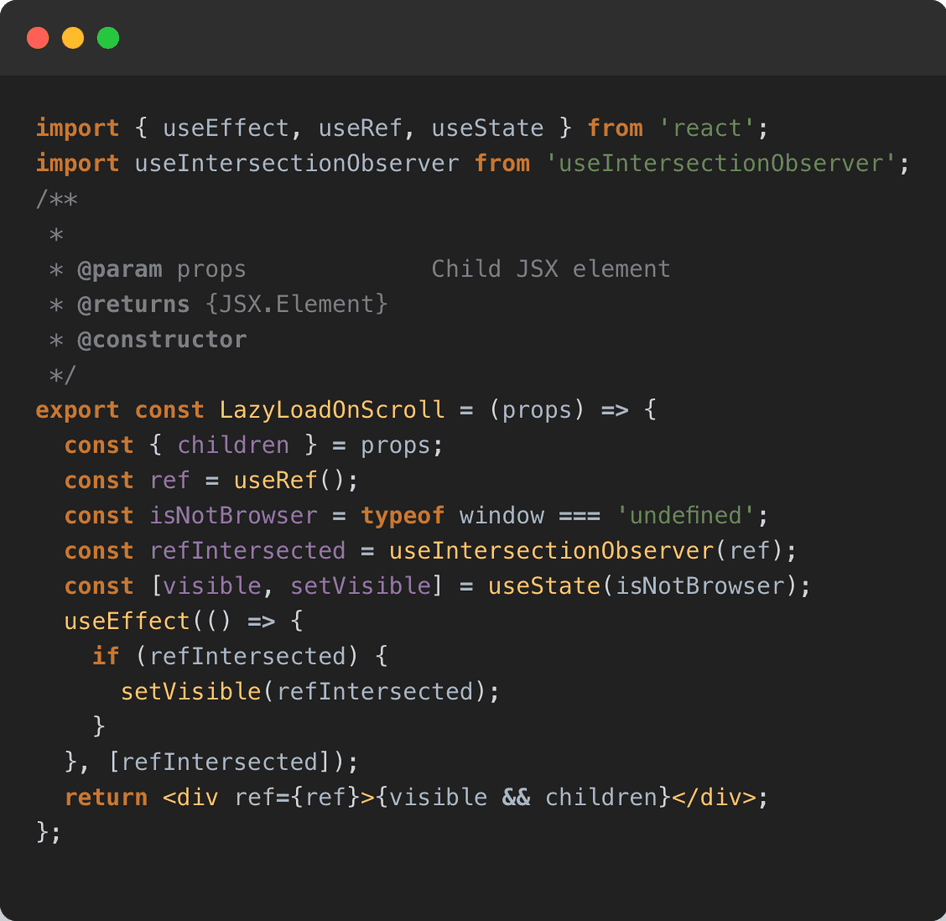Image resolution: width=946 pixels, height=921 pixels.
Task: Click the 'react' string in first import
Action: point(706,128)
